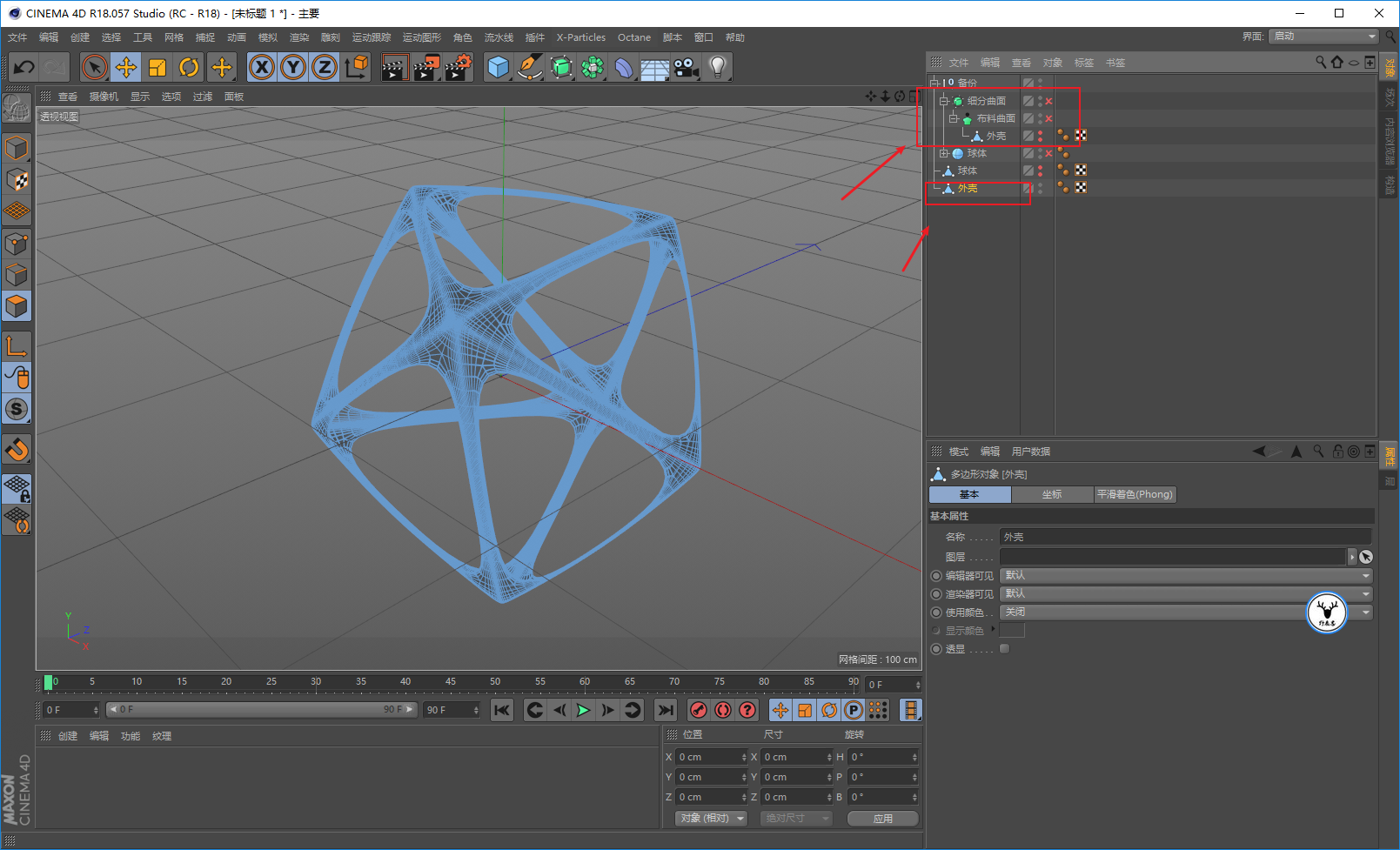Screen dimensions: 1400x850
Task: Add a Floor environment object
Action: [x=655, y=67]
